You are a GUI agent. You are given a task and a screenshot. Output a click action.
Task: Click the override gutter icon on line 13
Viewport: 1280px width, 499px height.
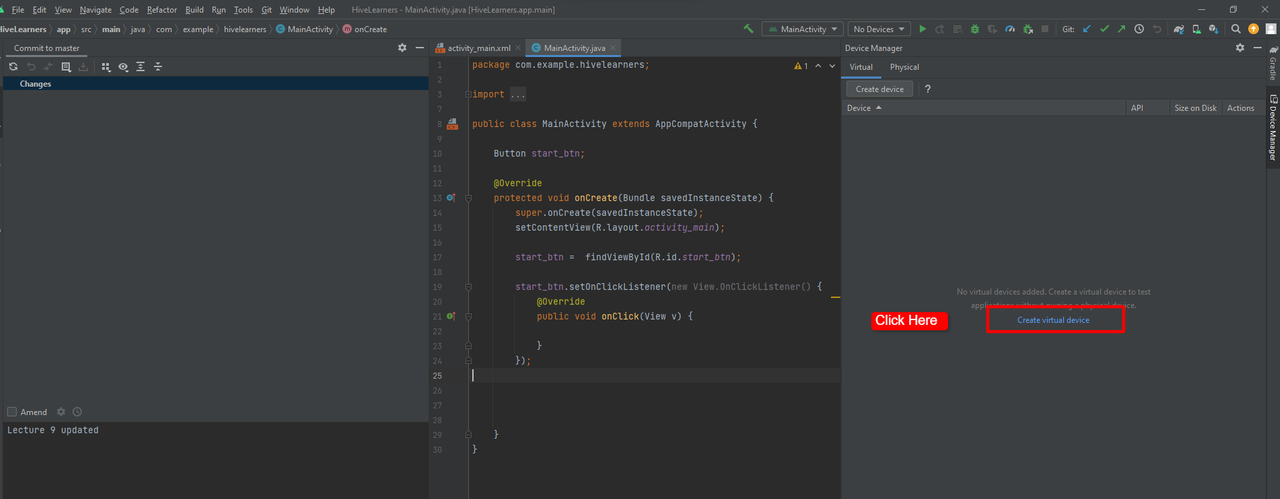(451, 197)
